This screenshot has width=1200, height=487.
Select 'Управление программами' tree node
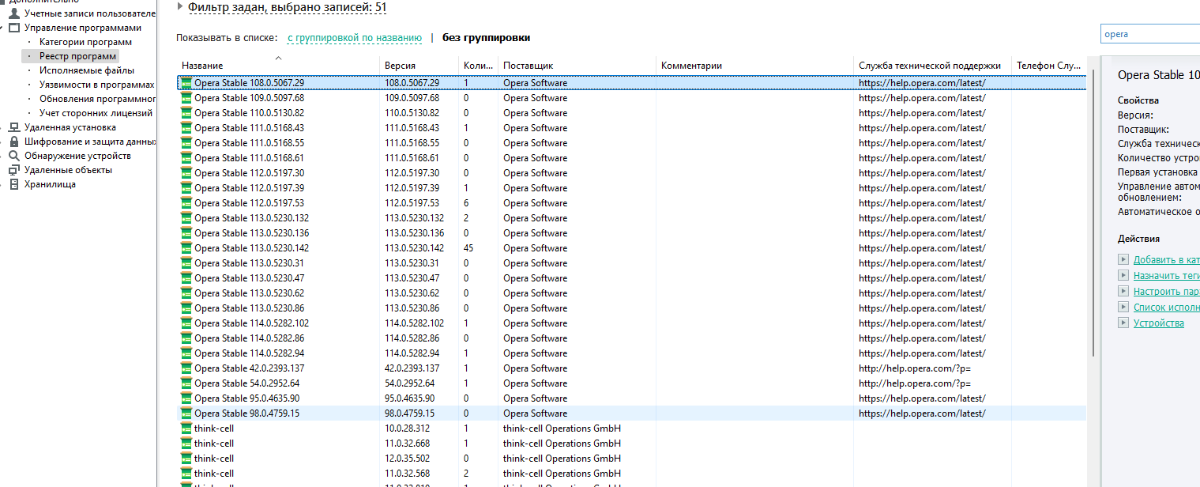tap(83, 28)
